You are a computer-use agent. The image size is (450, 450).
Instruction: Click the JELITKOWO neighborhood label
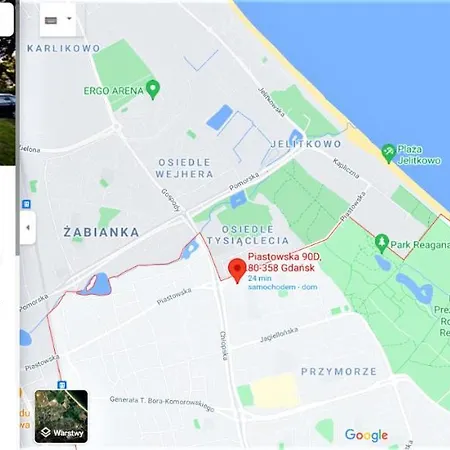click(x=306, y=144)
